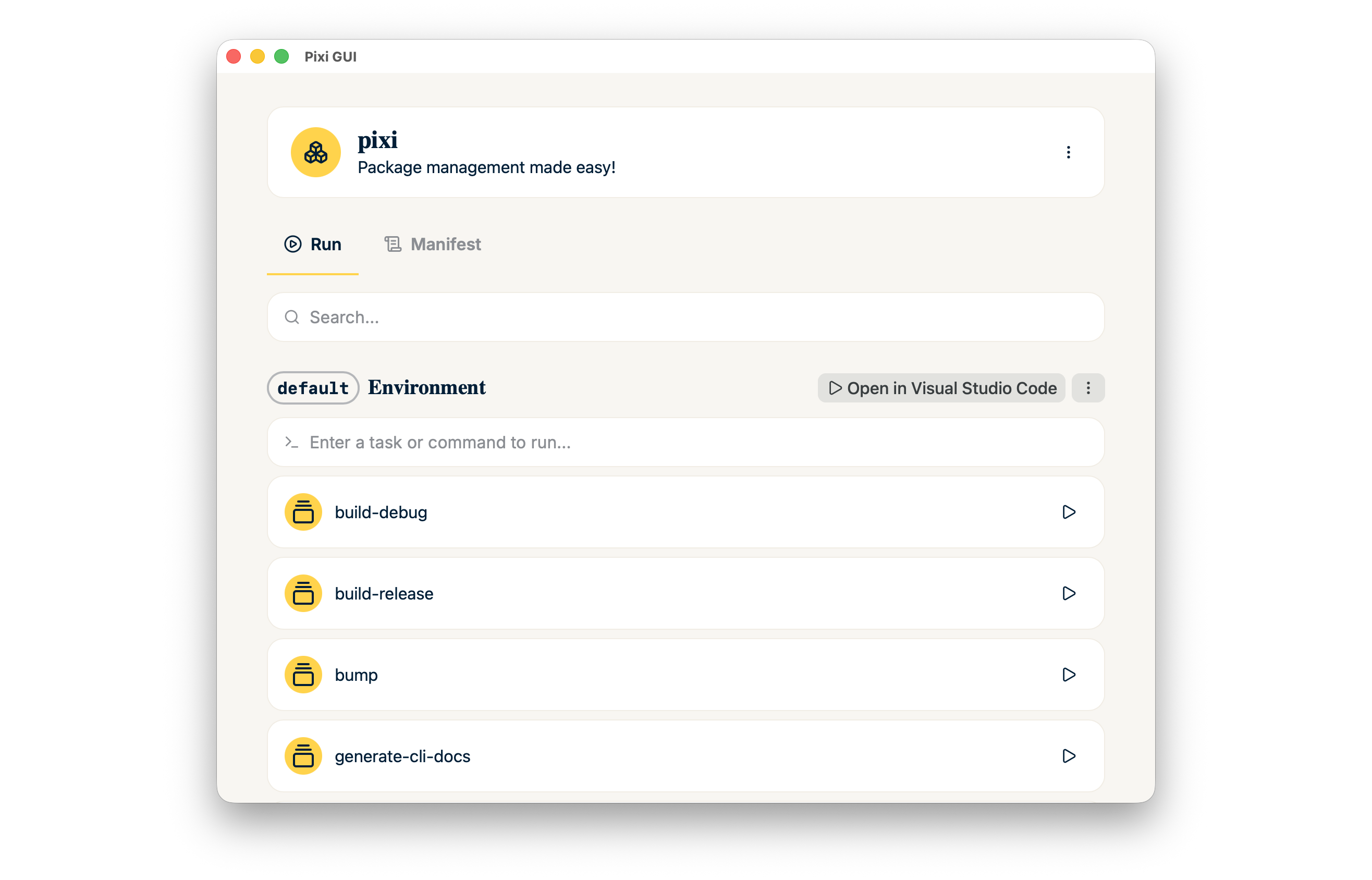Expand the environment options kebab menu
This screenshot has width=1372, height=880.
(x=1088, y=388)
